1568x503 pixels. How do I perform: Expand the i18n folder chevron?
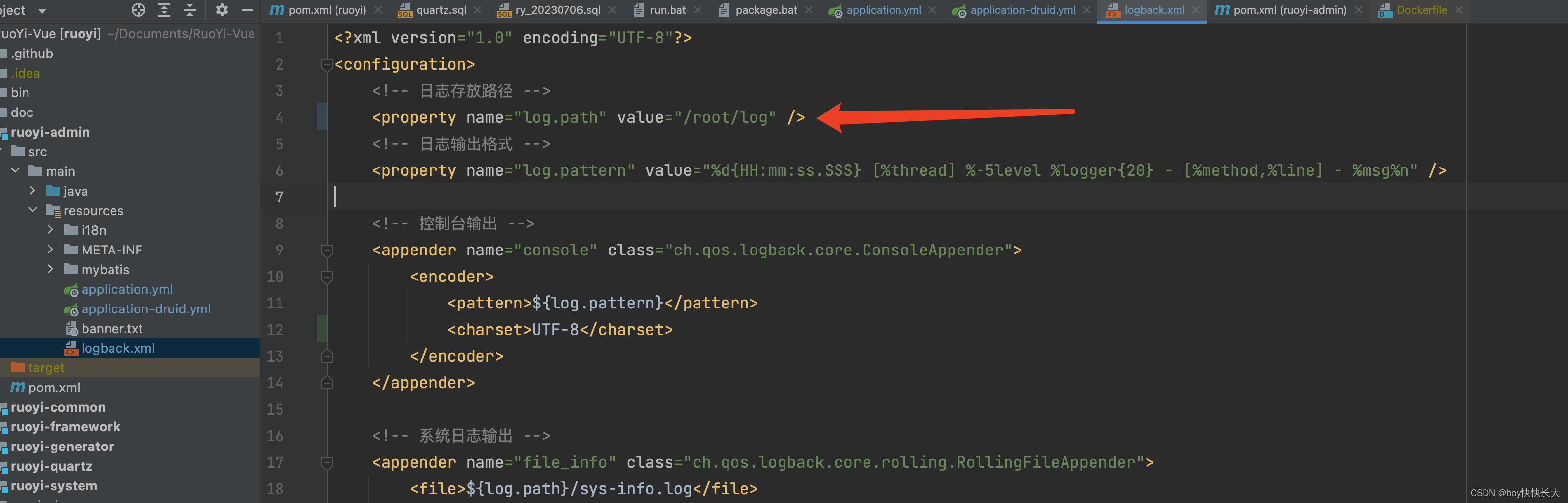click(51, 230)
